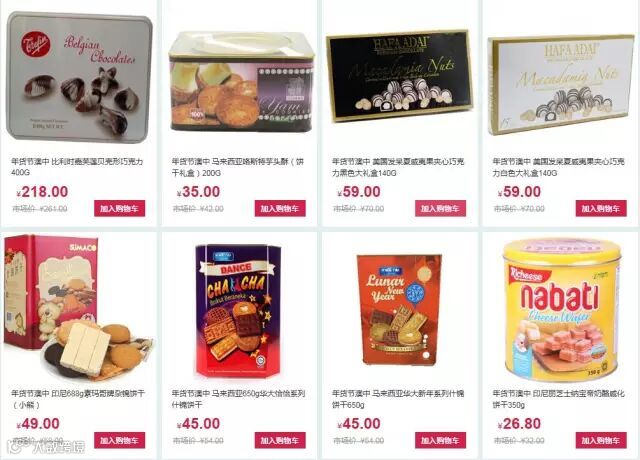Open the Dance Cha Cha biscuit box image
The width and height of the screenshot is (640, 460).
pos(238,311)
